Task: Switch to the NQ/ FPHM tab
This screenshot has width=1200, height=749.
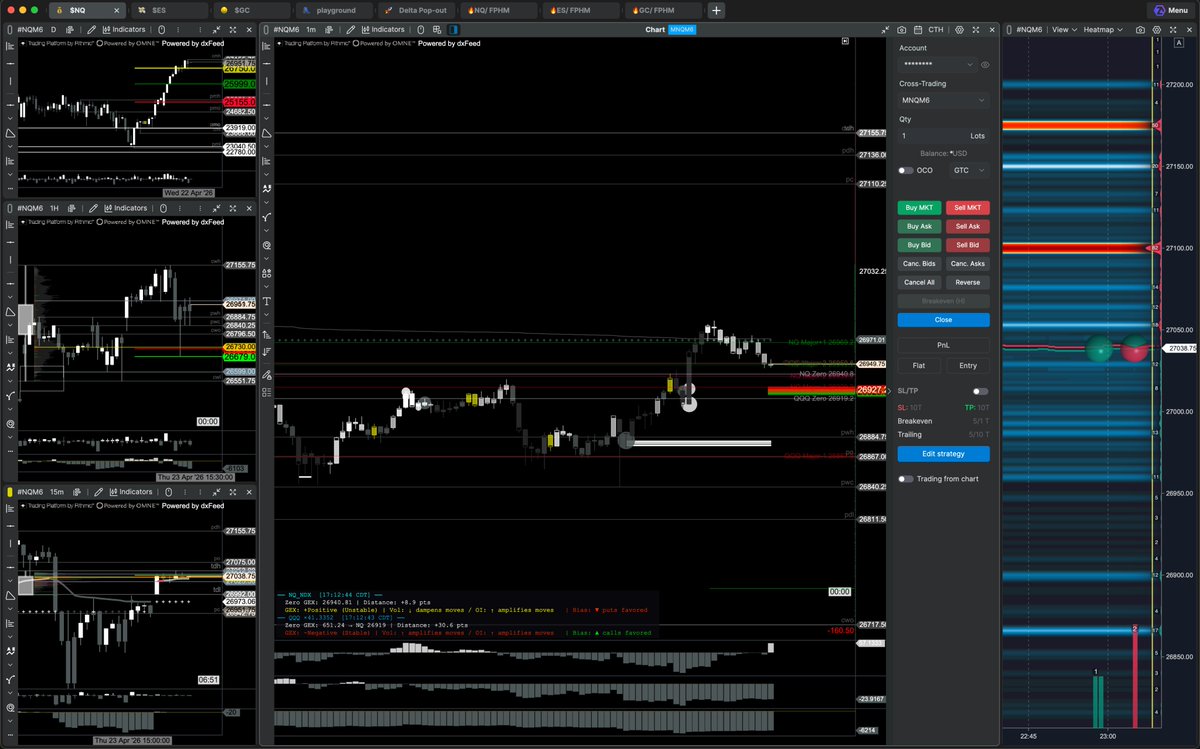Action: pyautogui.click(x=499, y=9)
